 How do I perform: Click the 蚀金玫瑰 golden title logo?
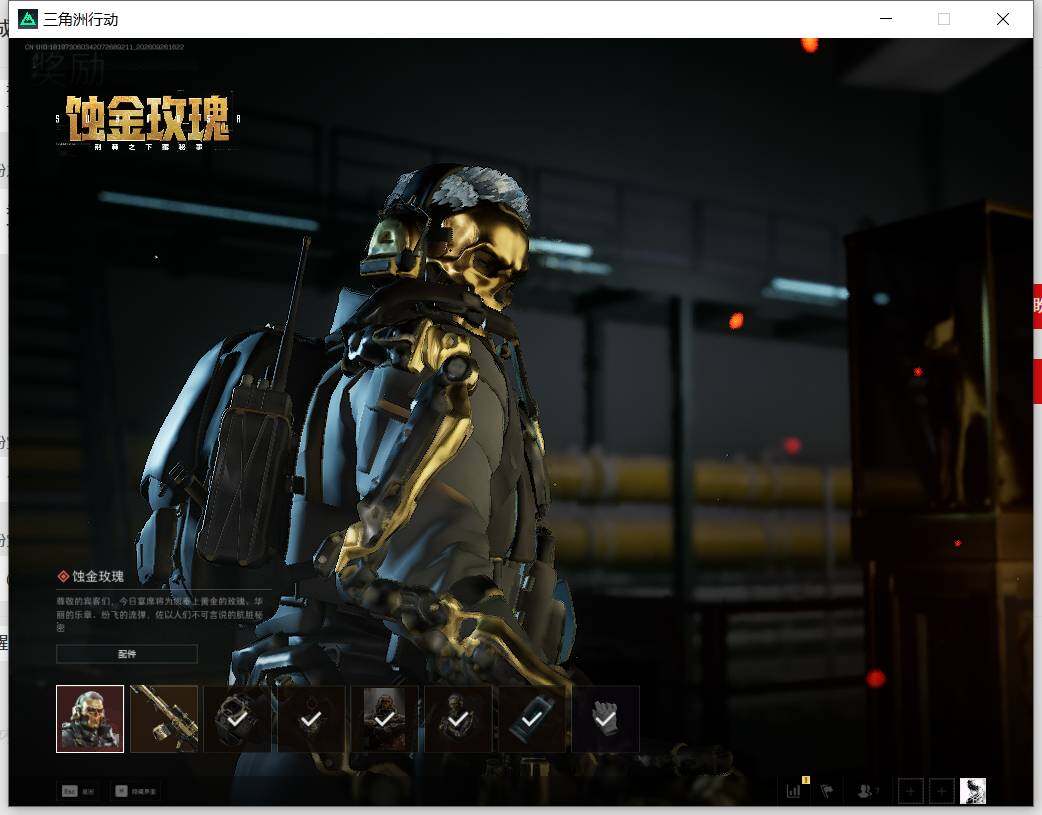click(x=148, y=121)
